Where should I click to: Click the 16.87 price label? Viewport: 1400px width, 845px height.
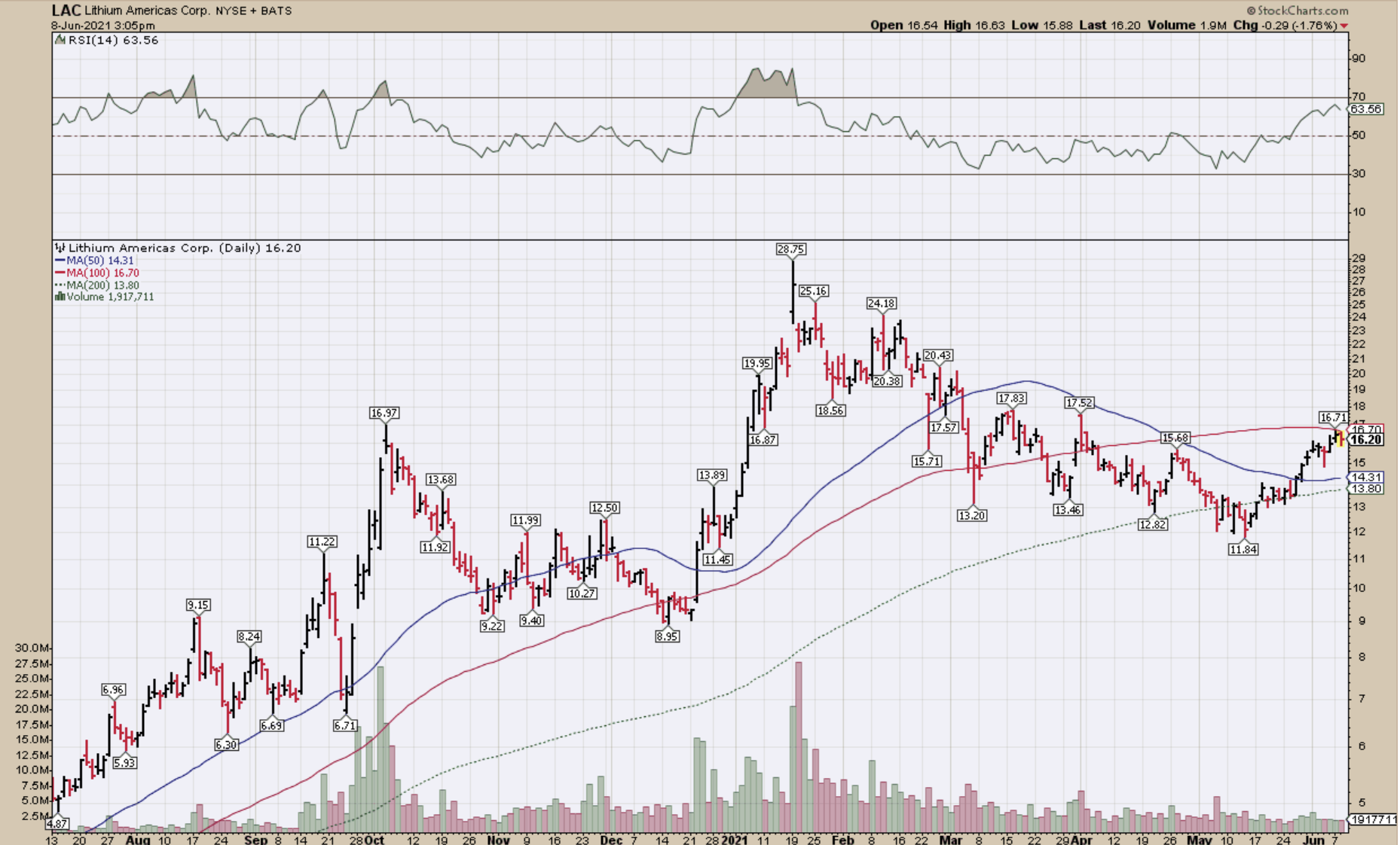coord(763,440)
